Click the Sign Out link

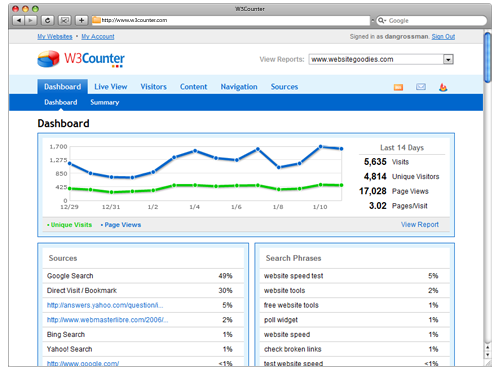click(x=443, y=36)
